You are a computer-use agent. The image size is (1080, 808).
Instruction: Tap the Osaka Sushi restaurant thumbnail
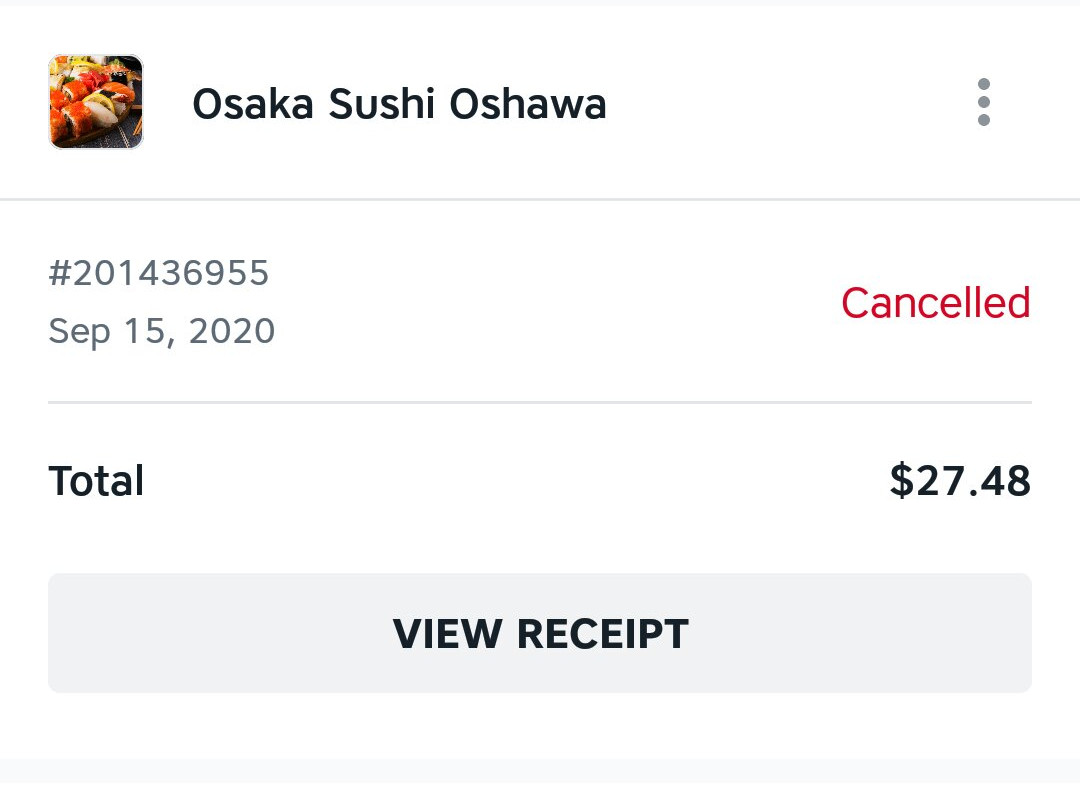[x=96, y=102]
